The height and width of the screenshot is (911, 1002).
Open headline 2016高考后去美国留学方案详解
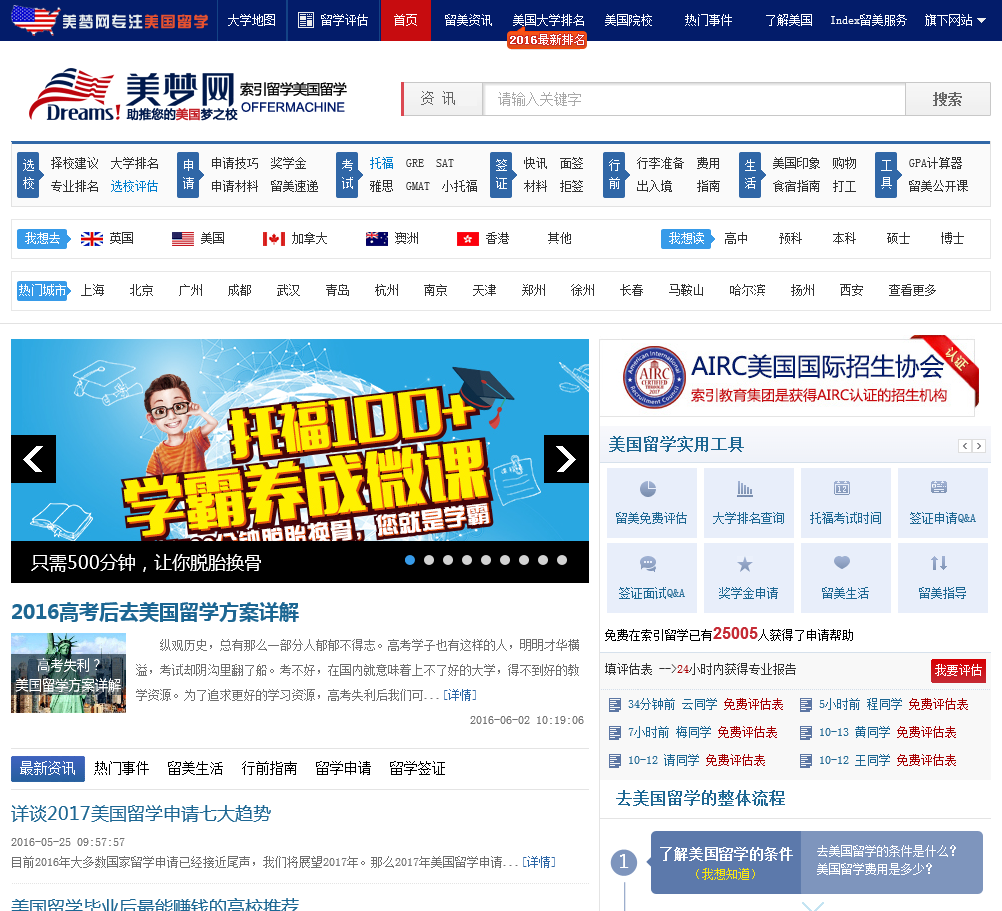(x=155, y=612)
